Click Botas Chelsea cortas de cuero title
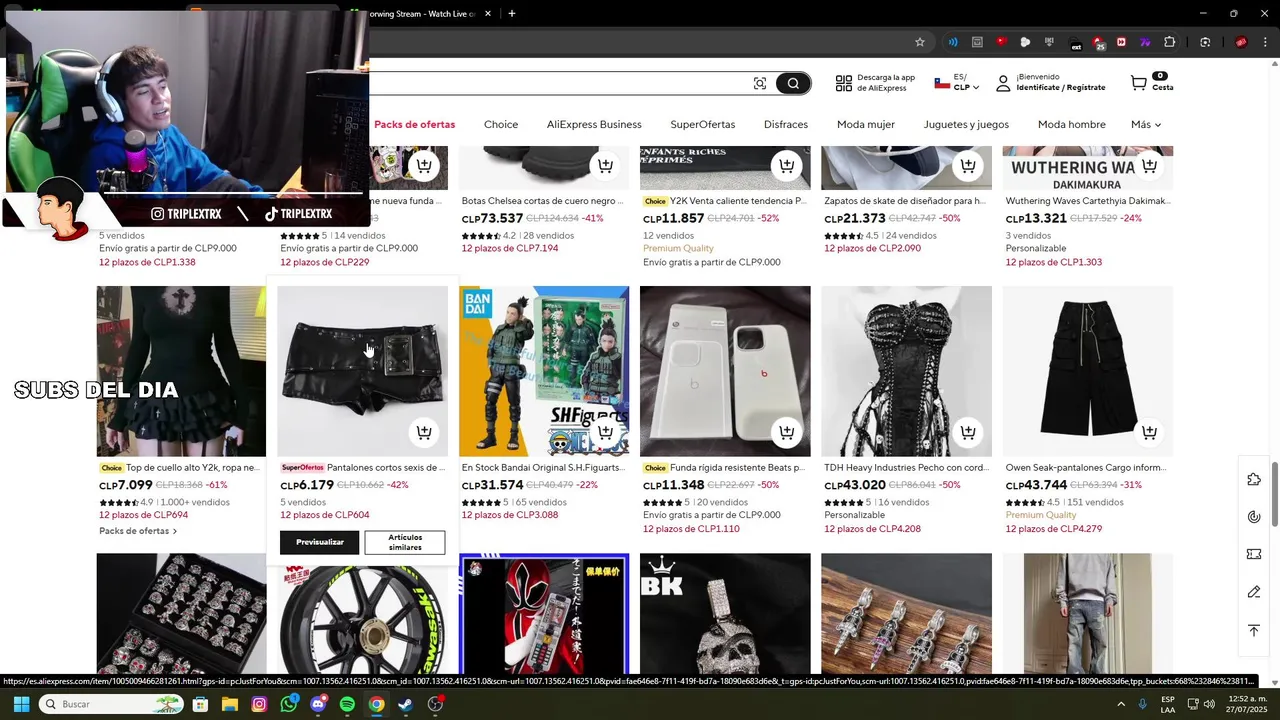Image resolution: width=1280 pixels, height=720 pixels. coord(543,201)
